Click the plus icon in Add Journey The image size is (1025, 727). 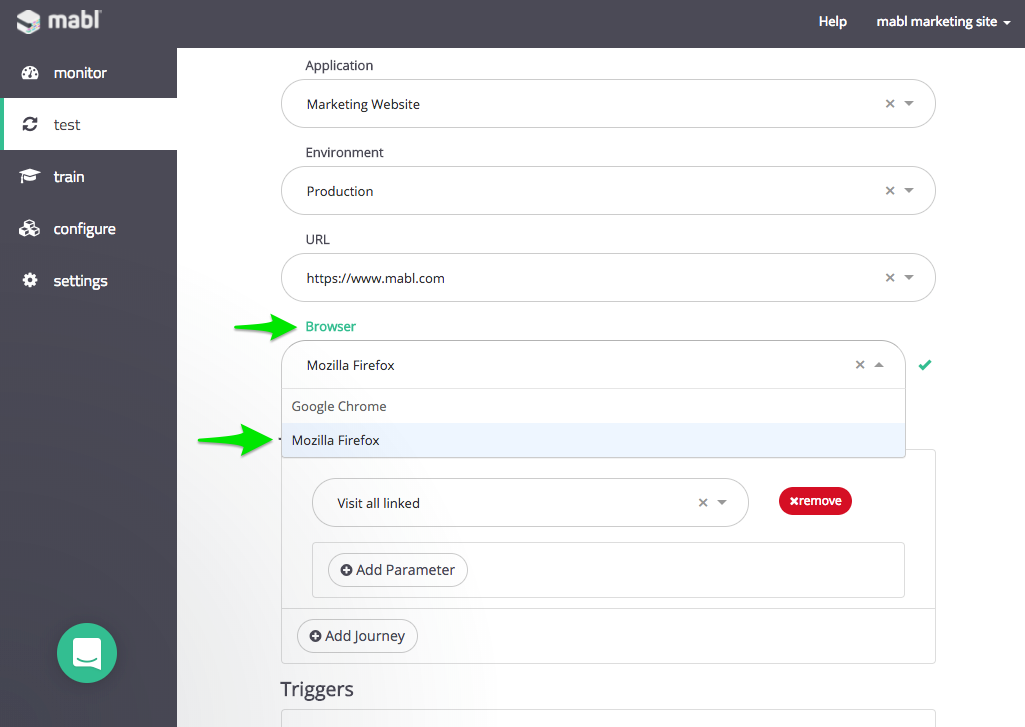(x=315, y=636)
